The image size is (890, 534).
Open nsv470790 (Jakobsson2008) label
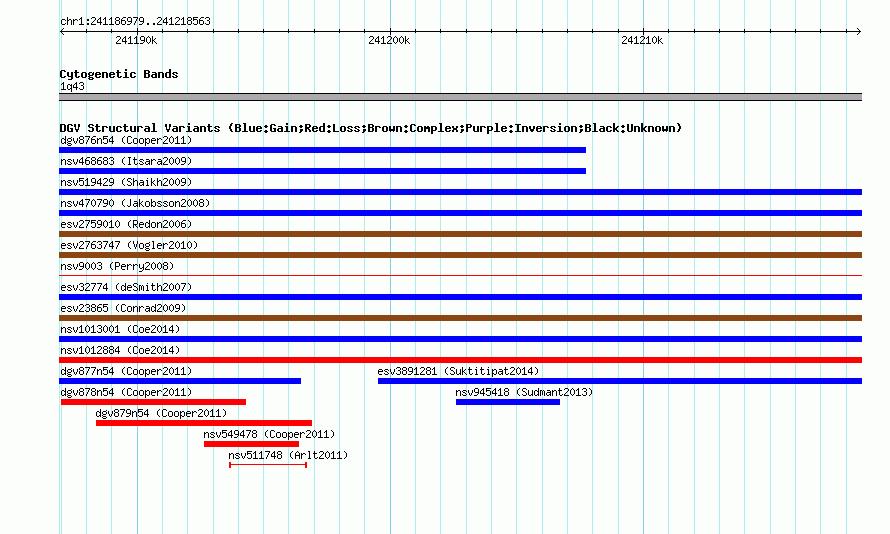[x=135, y=203]
